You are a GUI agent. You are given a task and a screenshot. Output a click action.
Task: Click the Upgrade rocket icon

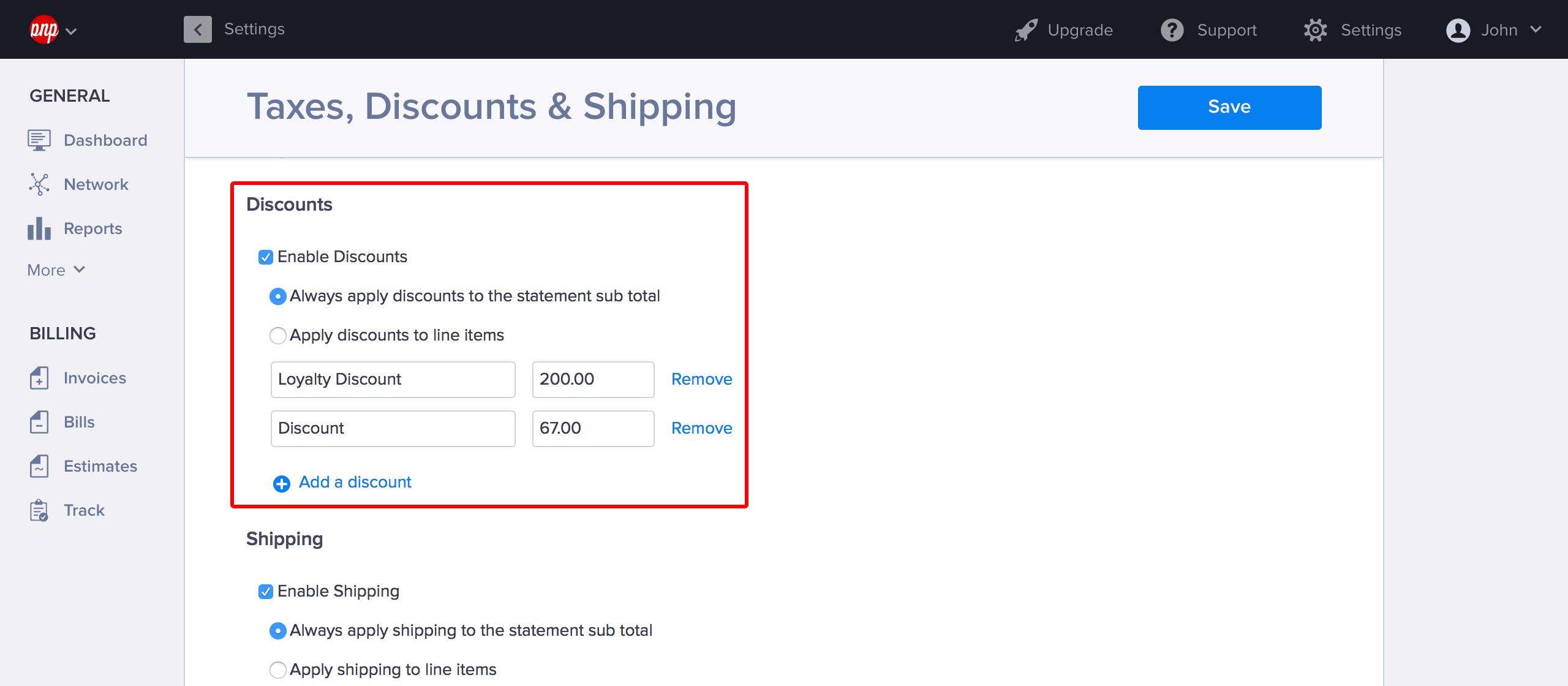coord(1026,30)
